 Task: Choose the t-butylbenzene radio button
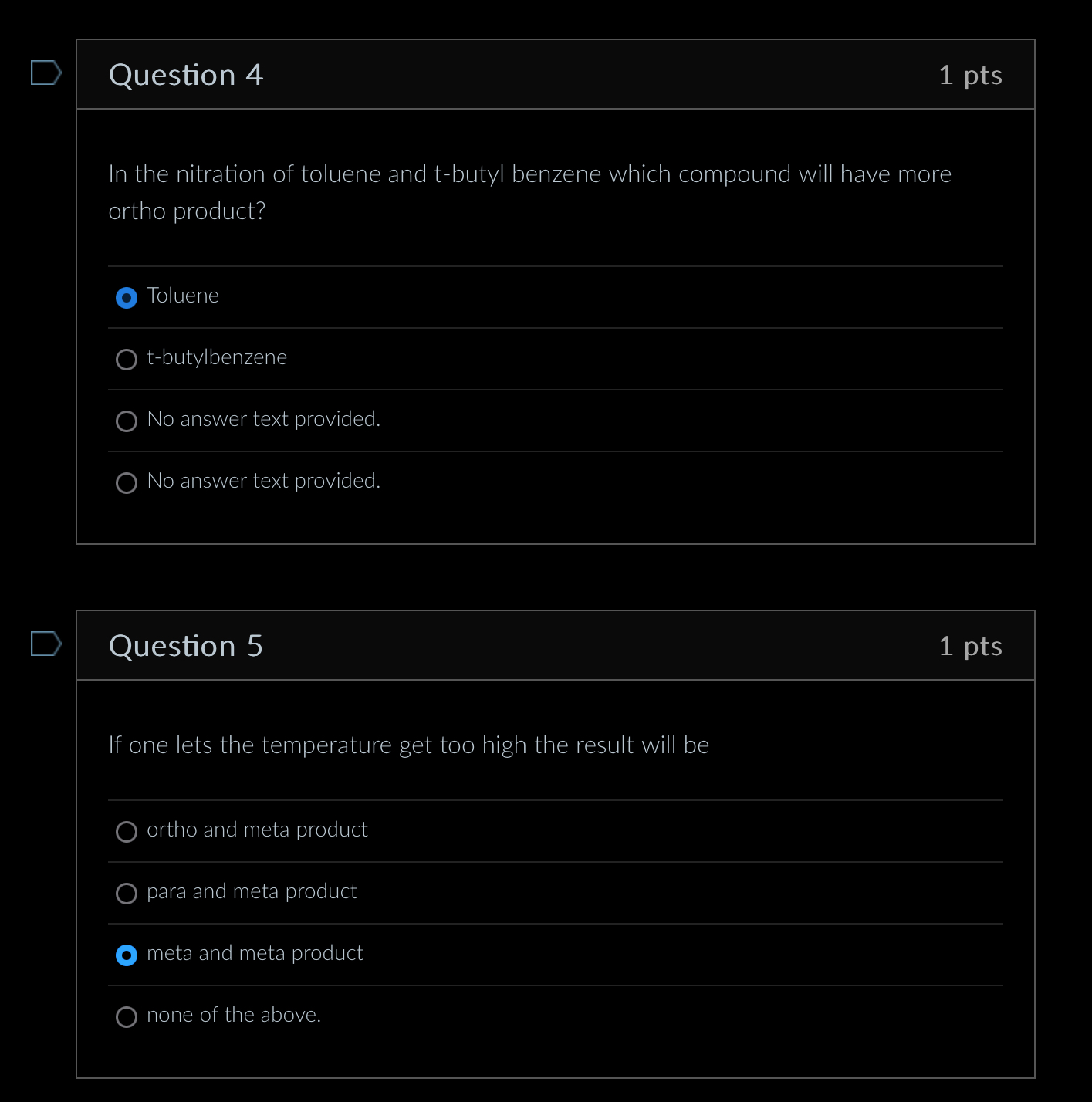[127, 359]
